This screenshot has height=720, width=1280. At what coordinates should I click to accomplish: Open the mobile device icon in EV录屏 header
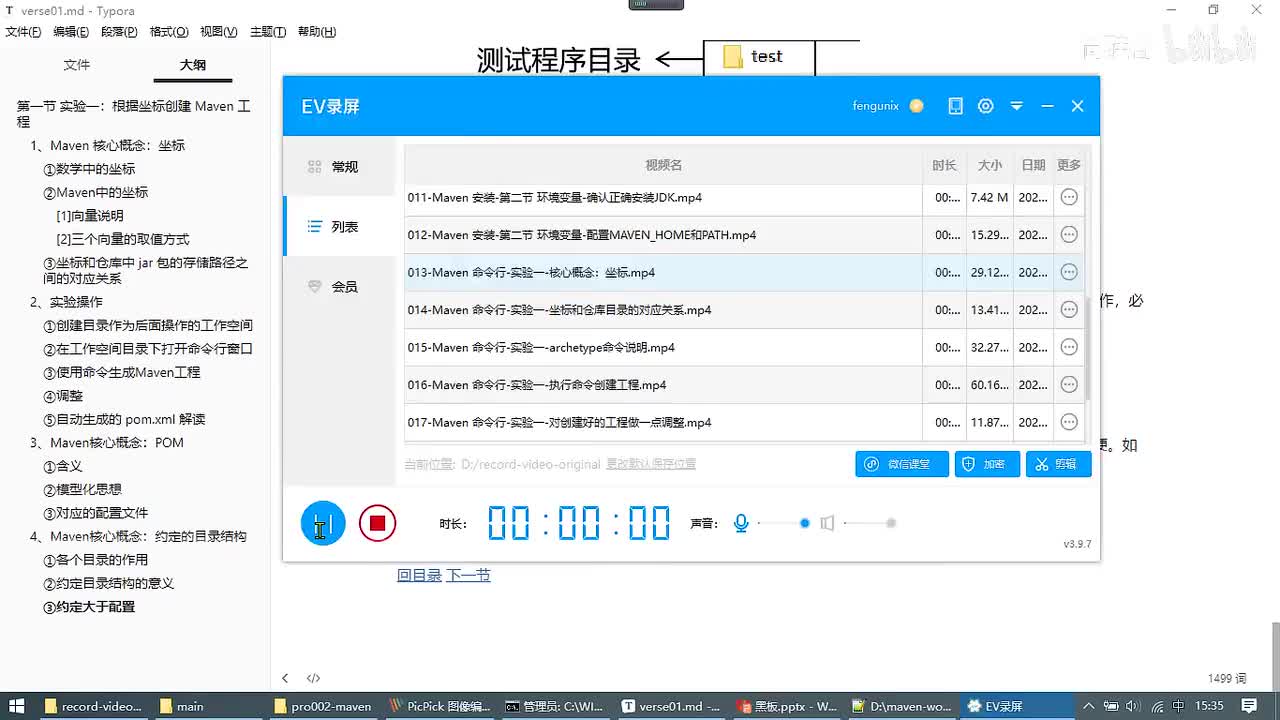956,106
